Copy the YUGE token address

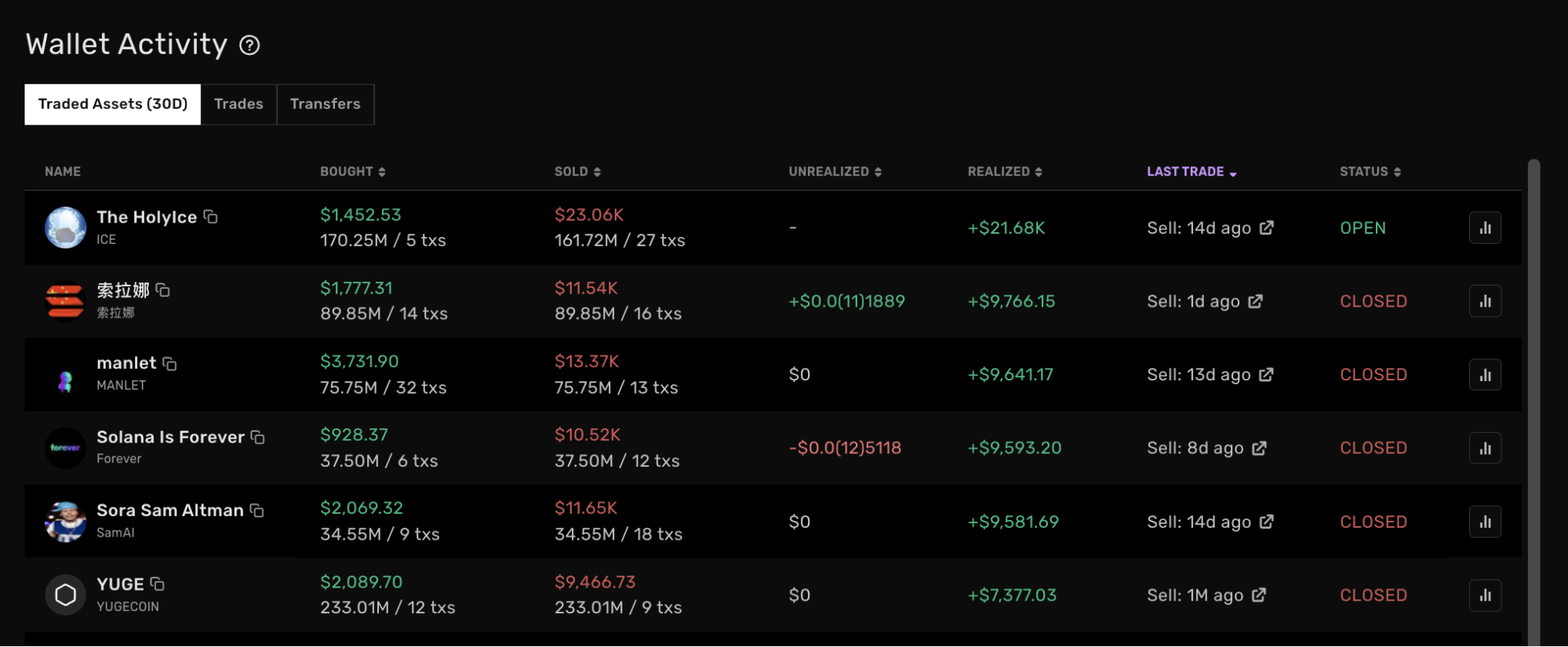tap(158, 583)
